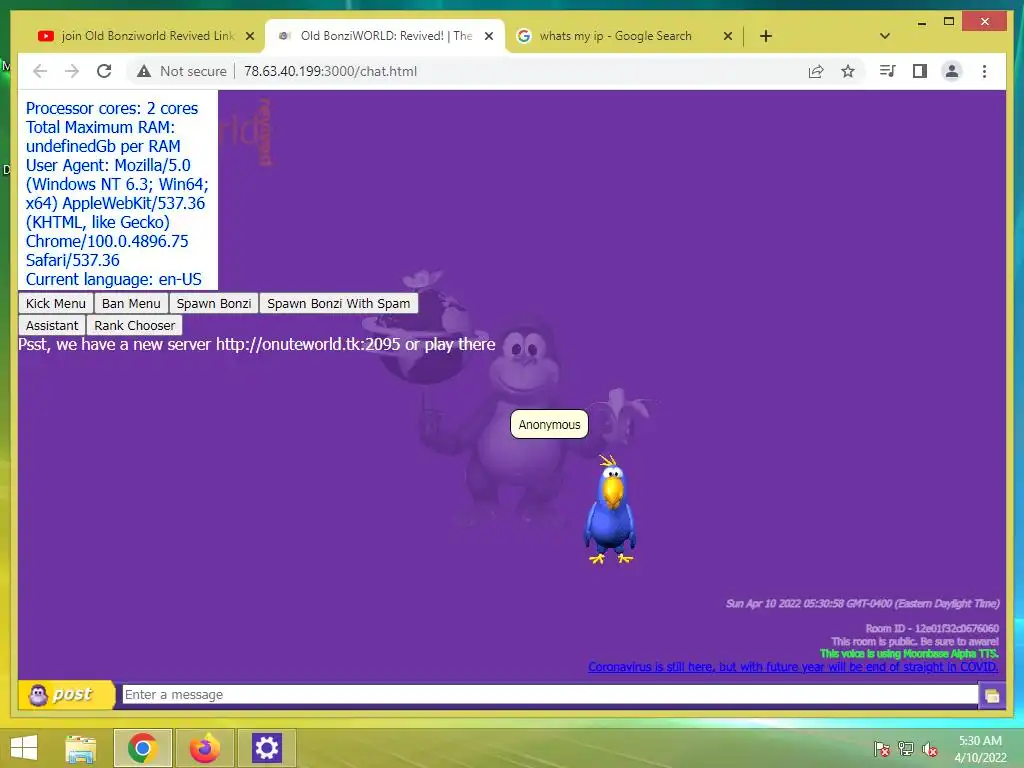Click the network tray icon
Screen dimensions: 1024x768
tap(906, 749)
